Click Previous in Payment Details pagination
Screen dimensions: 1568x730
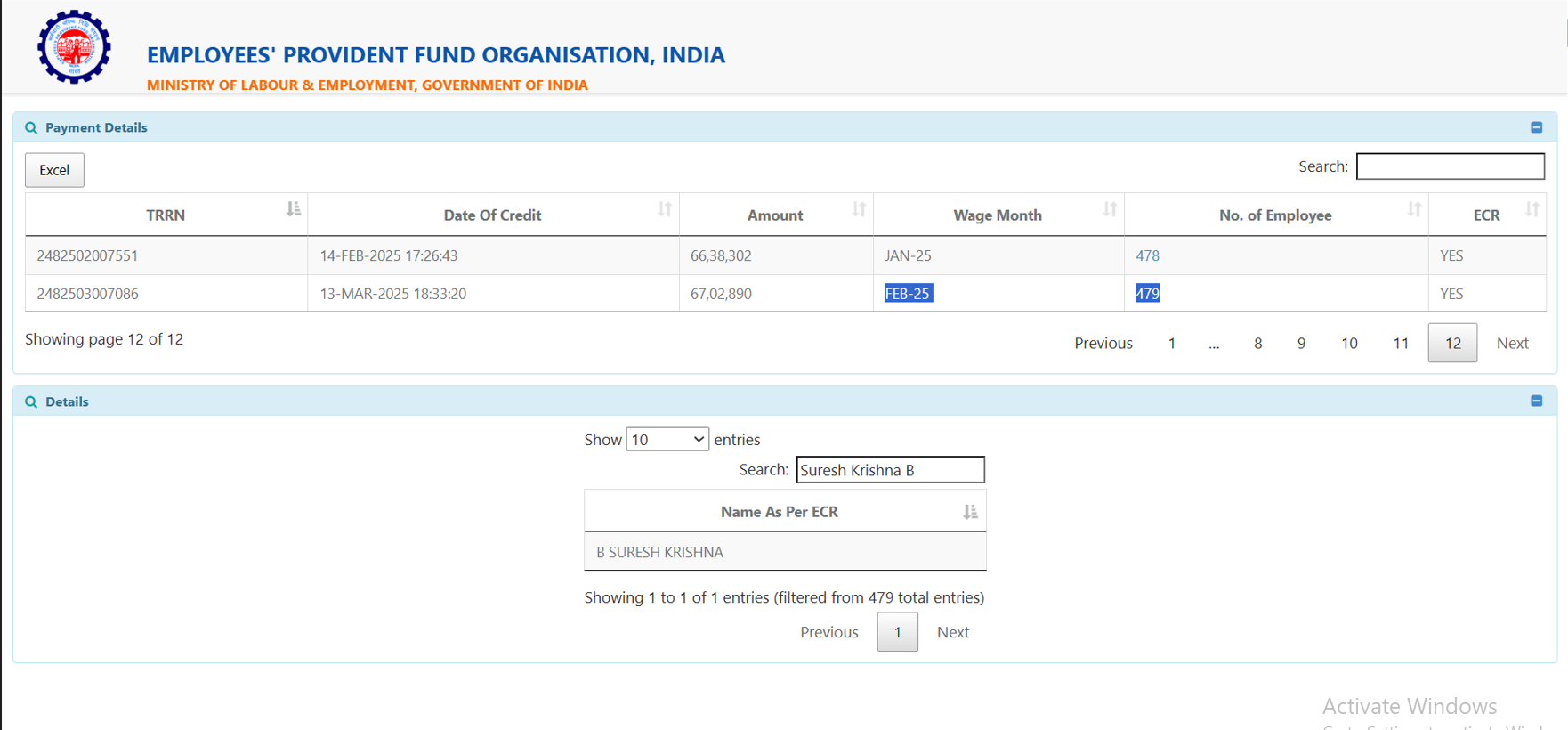click(x=1103, y=343)
